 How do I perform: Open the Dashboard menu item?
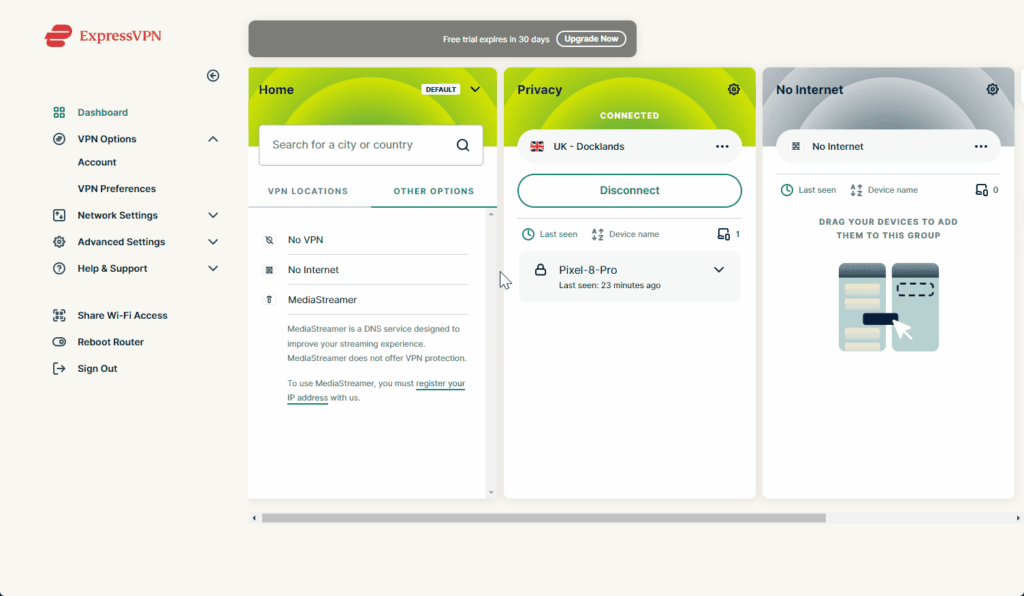pos(102,113)
